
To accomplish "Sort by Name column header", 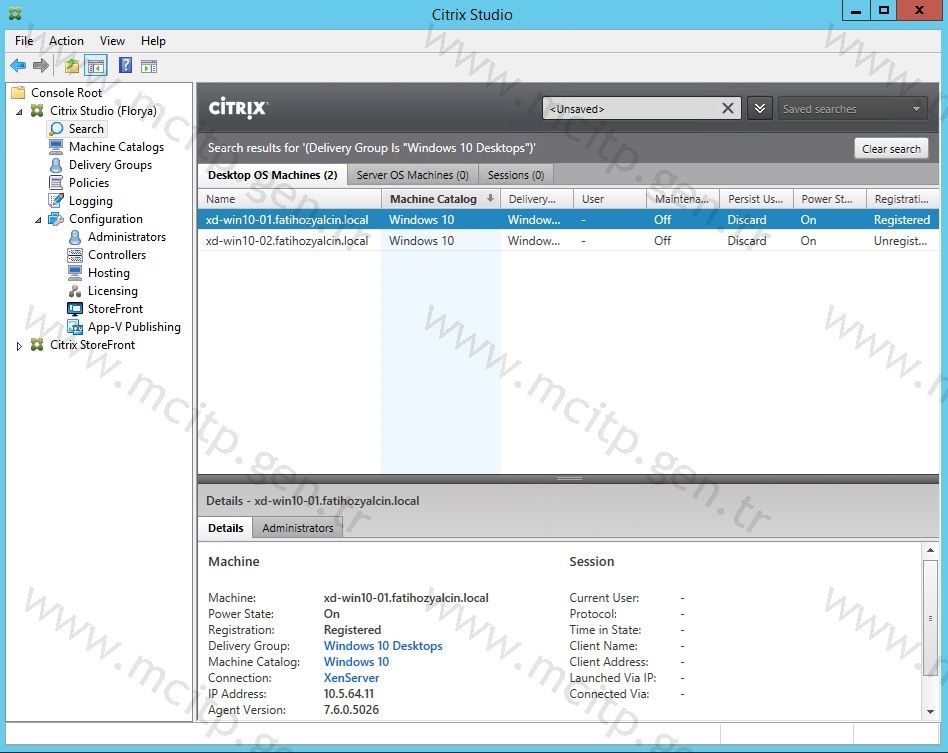I will coord(290,199).
